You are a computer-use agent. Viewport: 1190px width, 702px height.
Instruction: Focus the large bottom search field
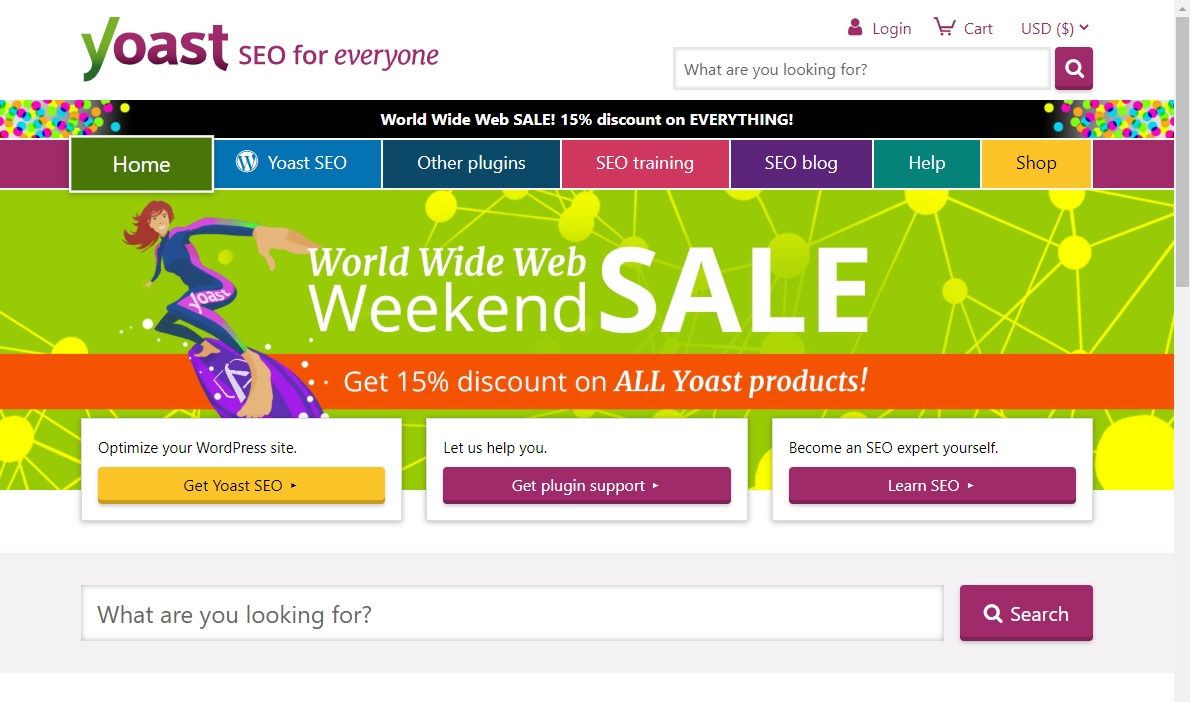point(512,613)
